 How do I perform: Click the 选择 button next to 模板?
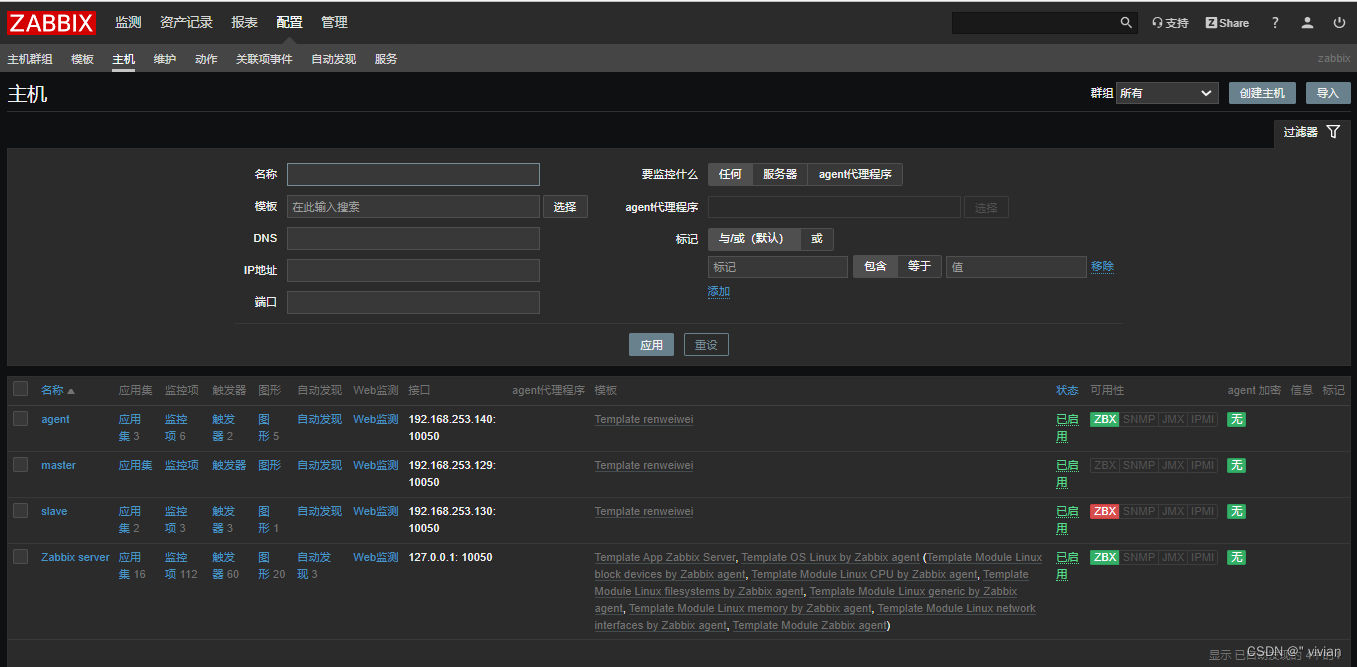coord(565,207)
